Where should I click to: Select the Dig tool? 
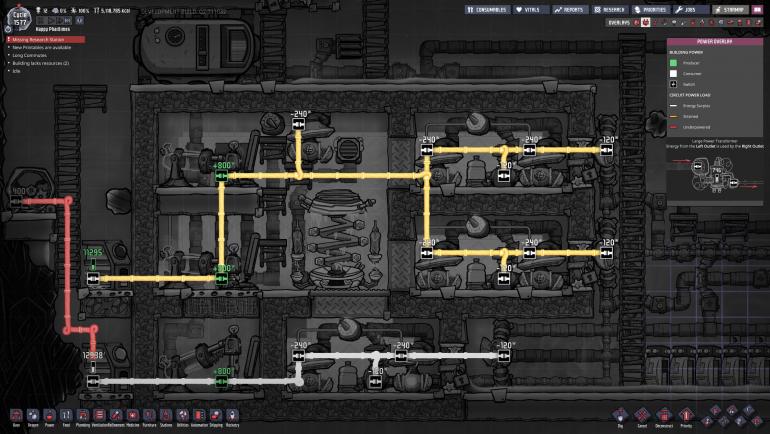pos(620,416)
